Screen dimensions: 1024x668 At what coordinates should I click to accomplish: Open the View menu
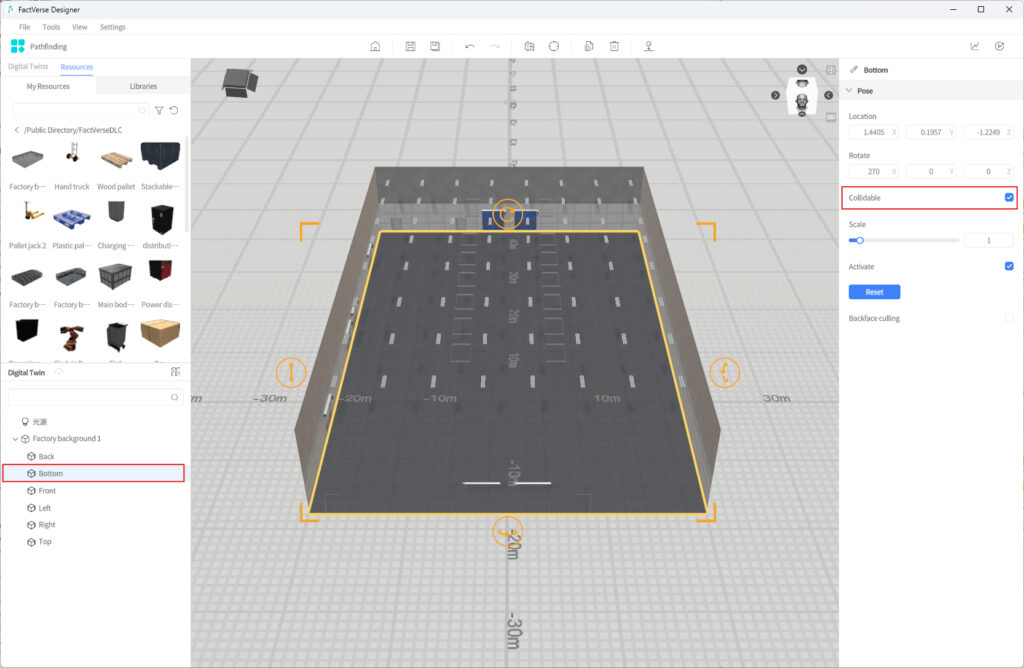(x=80, y=27)
